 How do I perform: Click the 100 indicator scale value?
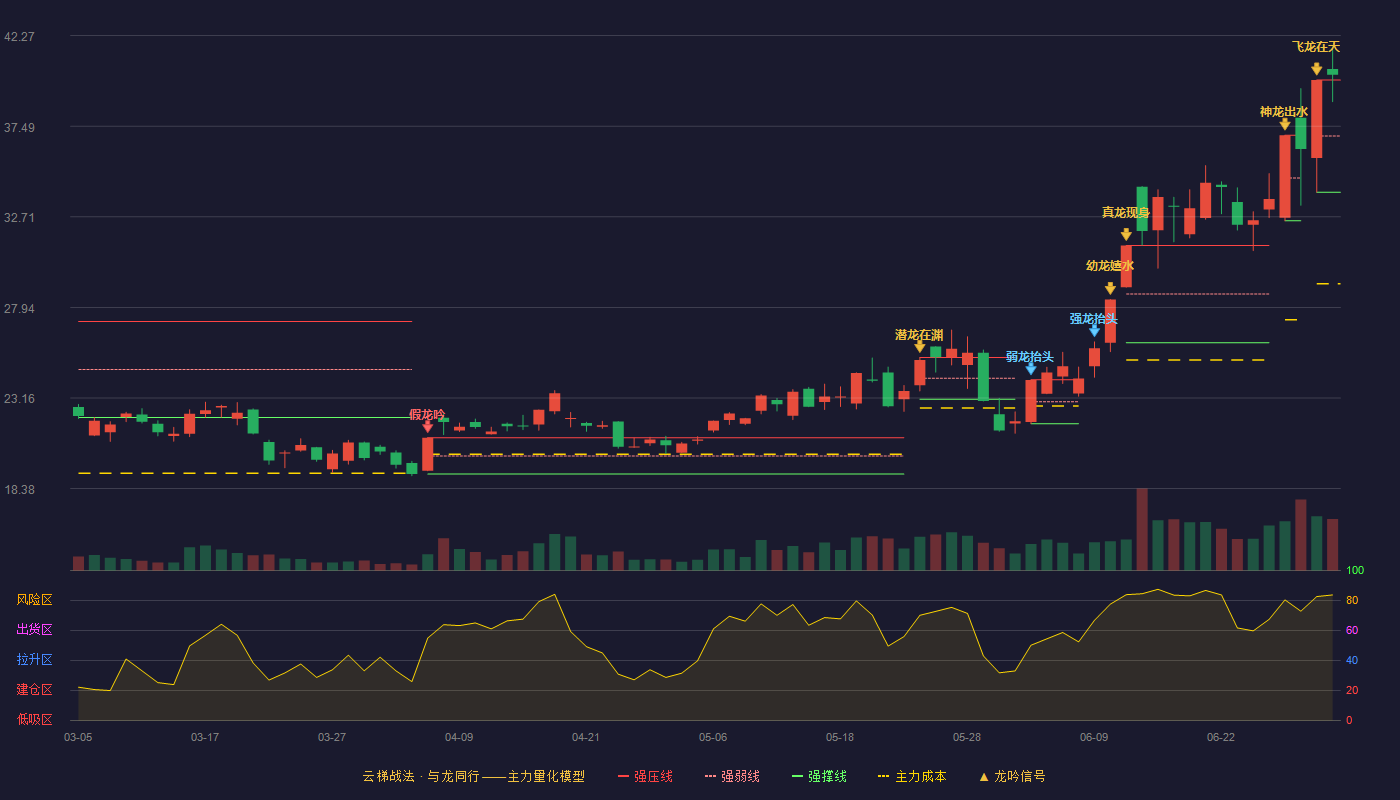pos(1355,571)
